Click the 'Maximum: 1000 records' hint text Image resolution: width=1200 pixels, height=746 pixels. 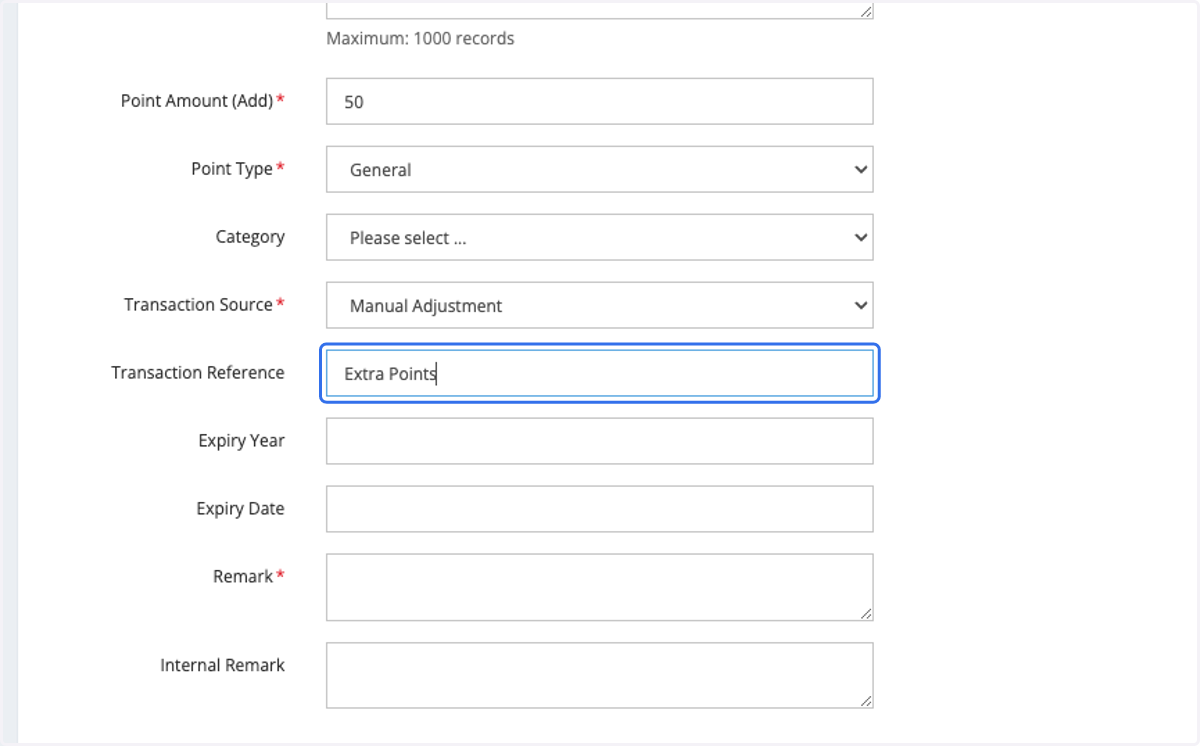coord(420,39)
